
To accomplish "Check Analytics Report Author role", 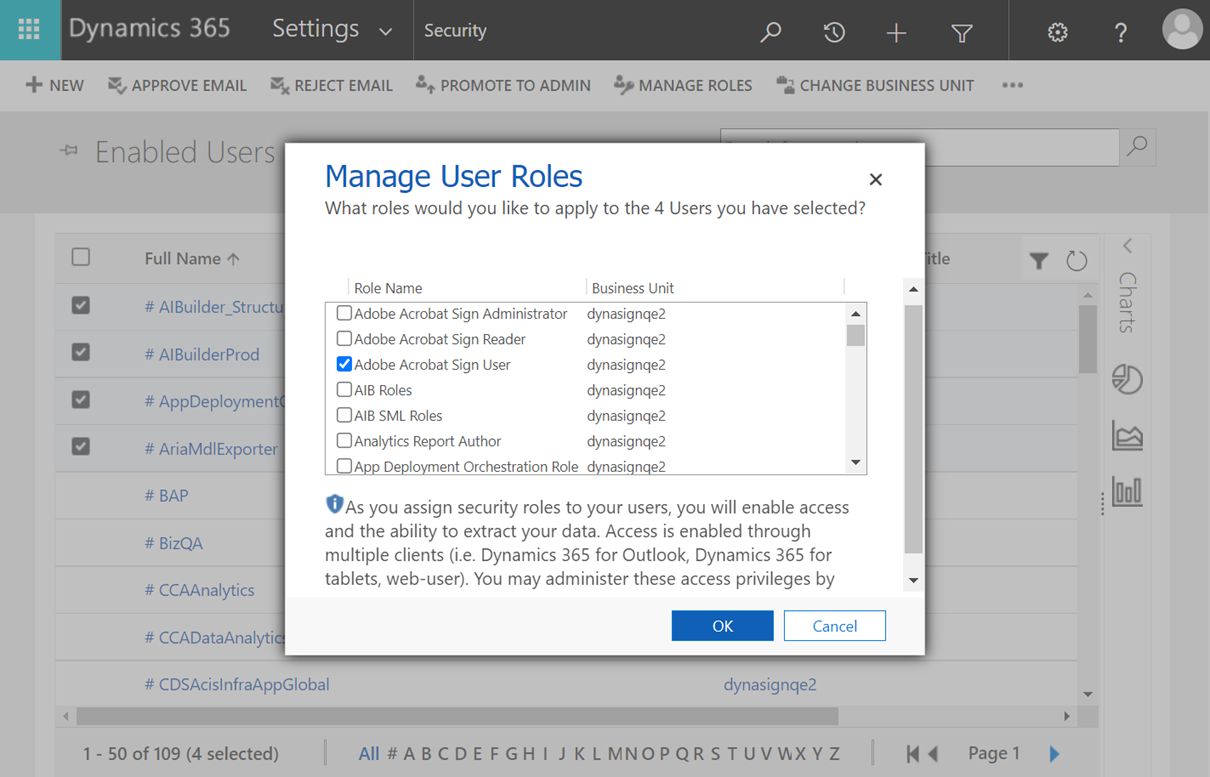I will tap(344, 441).
